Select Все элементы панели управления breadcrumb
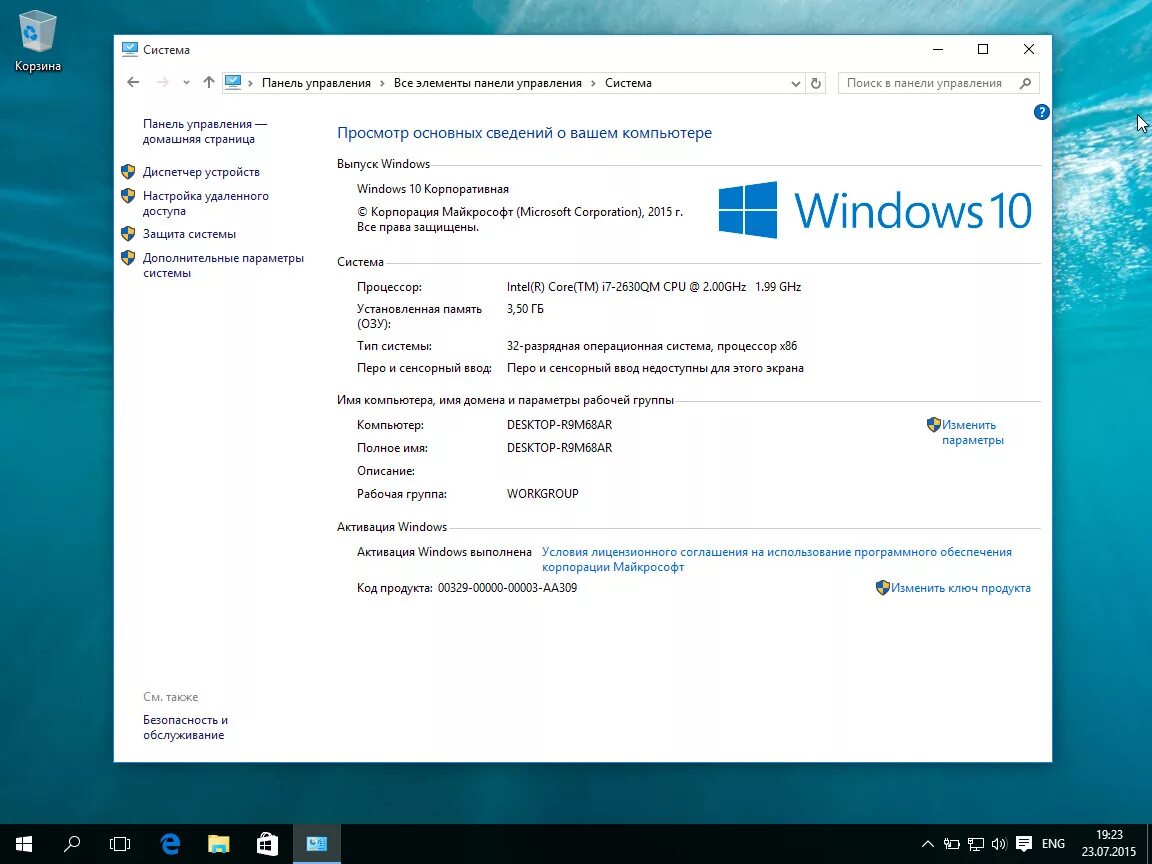Screen dimensions: 1152x864 [x=487, y=83]
